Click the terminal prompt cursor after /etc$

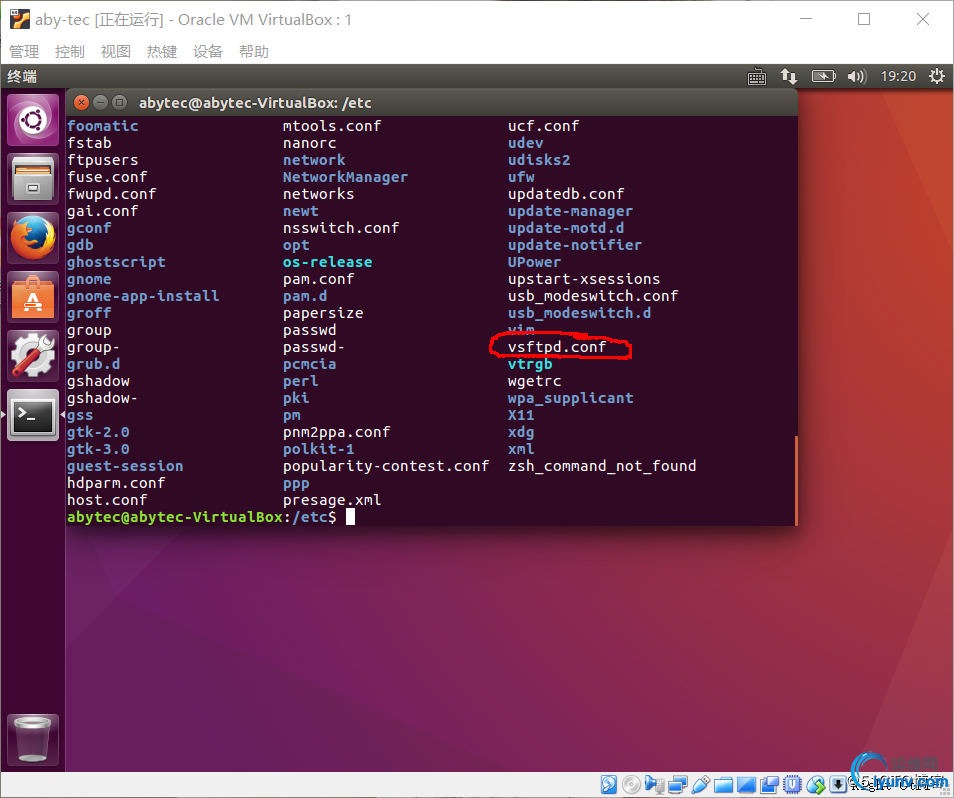pos(350,517)
